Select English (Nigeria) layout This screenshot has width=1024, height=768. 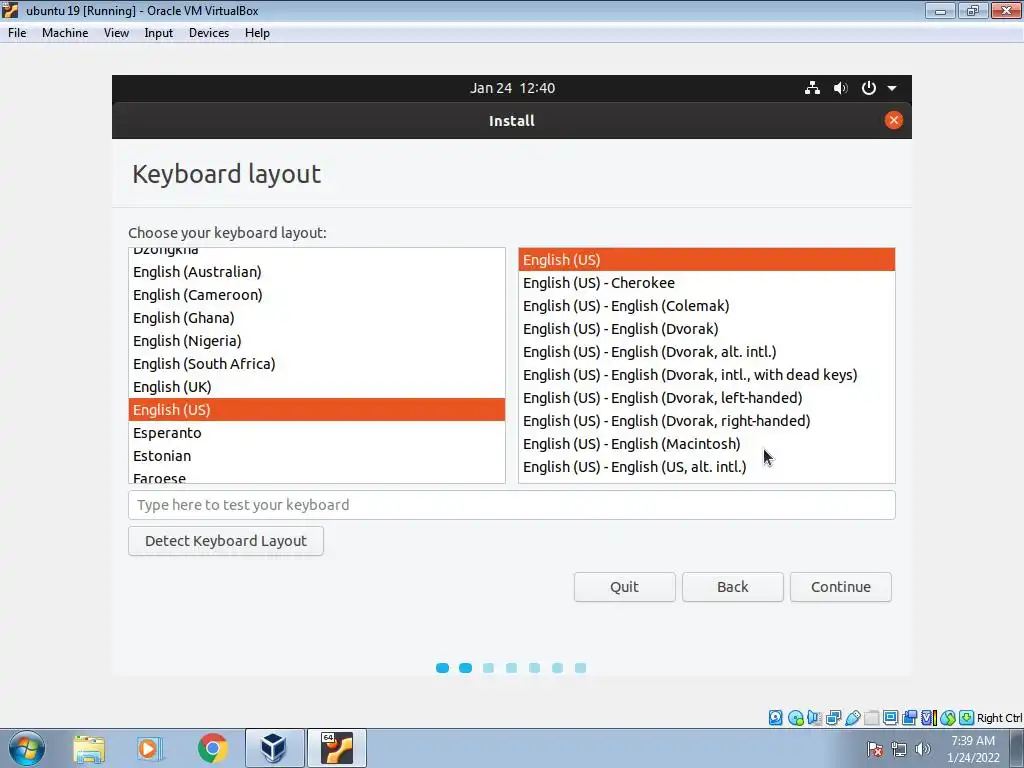[317, 341]
